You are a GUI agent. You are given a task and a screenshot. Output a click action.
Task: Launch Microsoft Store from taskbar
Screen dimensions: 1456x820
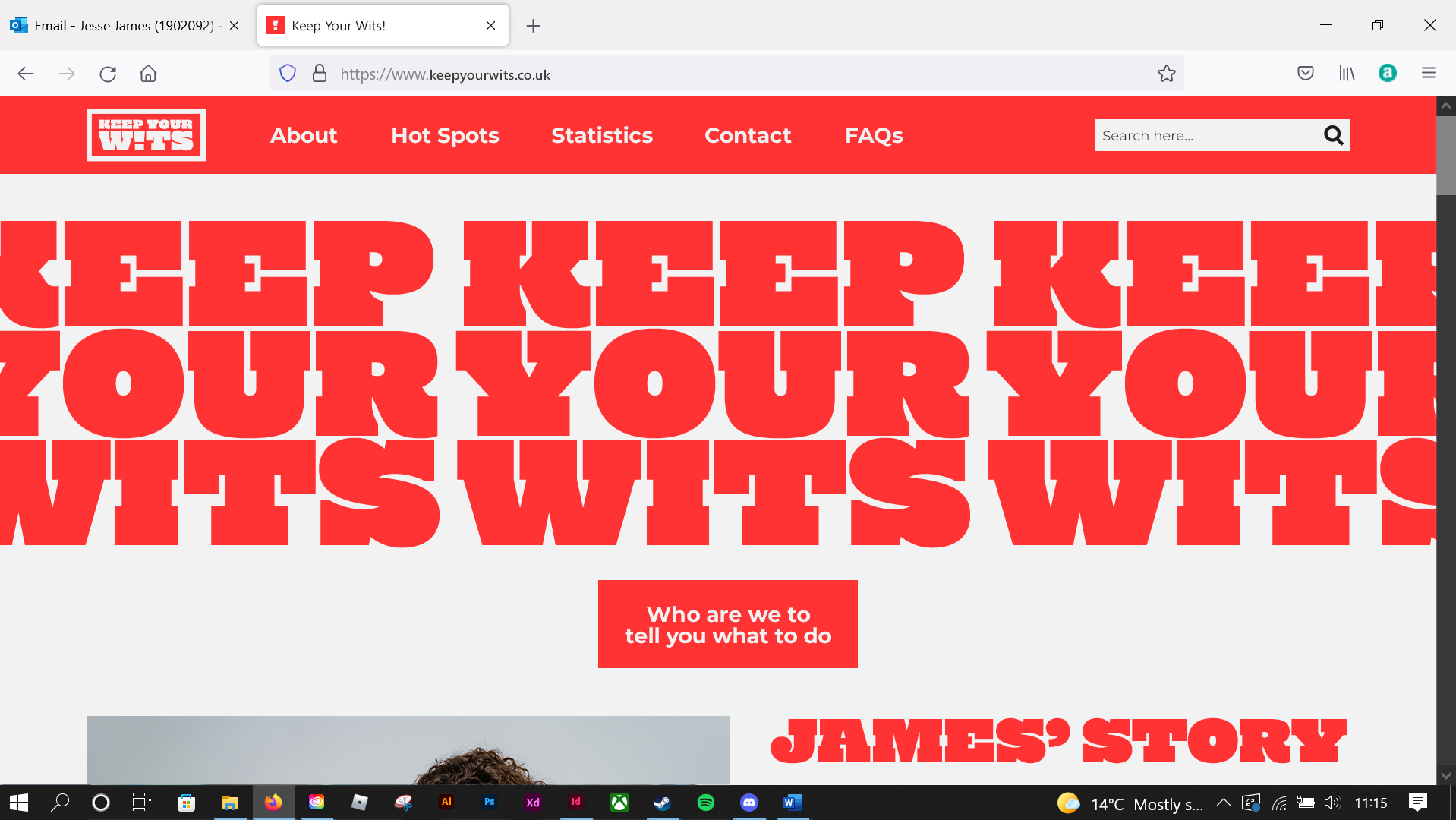[186, 803]
